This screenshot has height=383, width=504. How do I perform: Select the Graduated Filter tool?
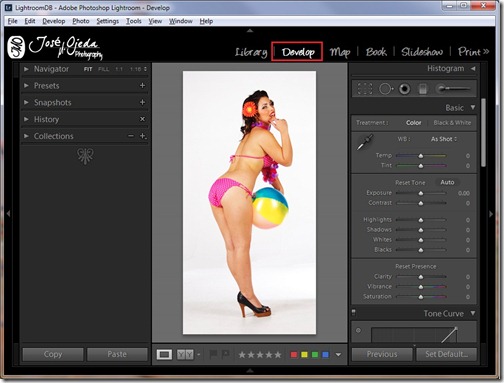[x=423, y=89]
